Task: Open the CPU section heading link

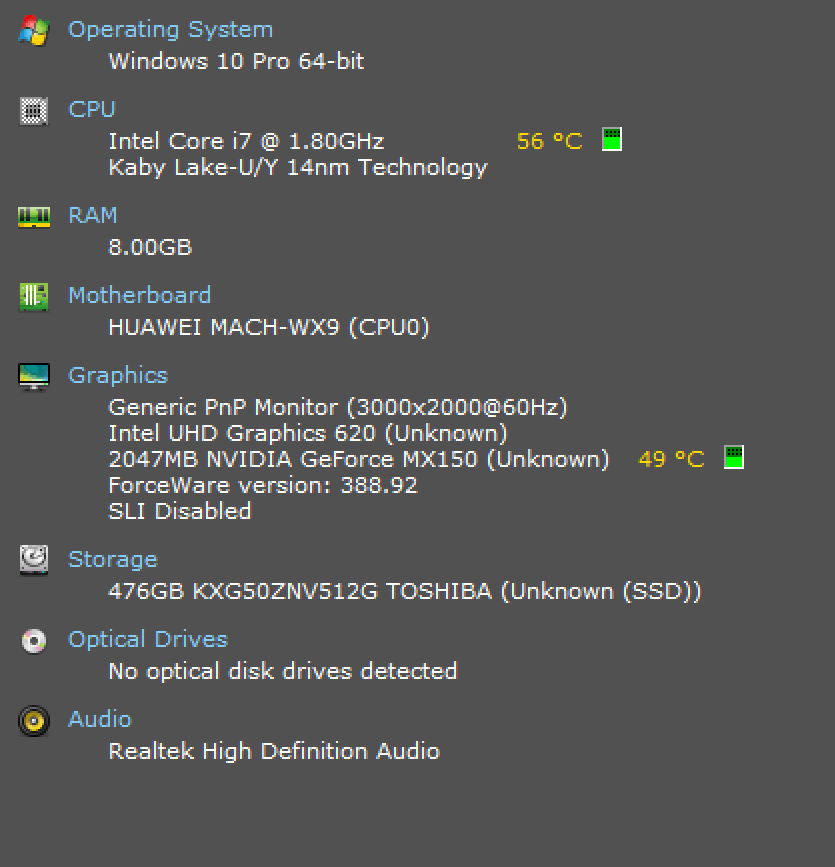Action: coord(92,110)
